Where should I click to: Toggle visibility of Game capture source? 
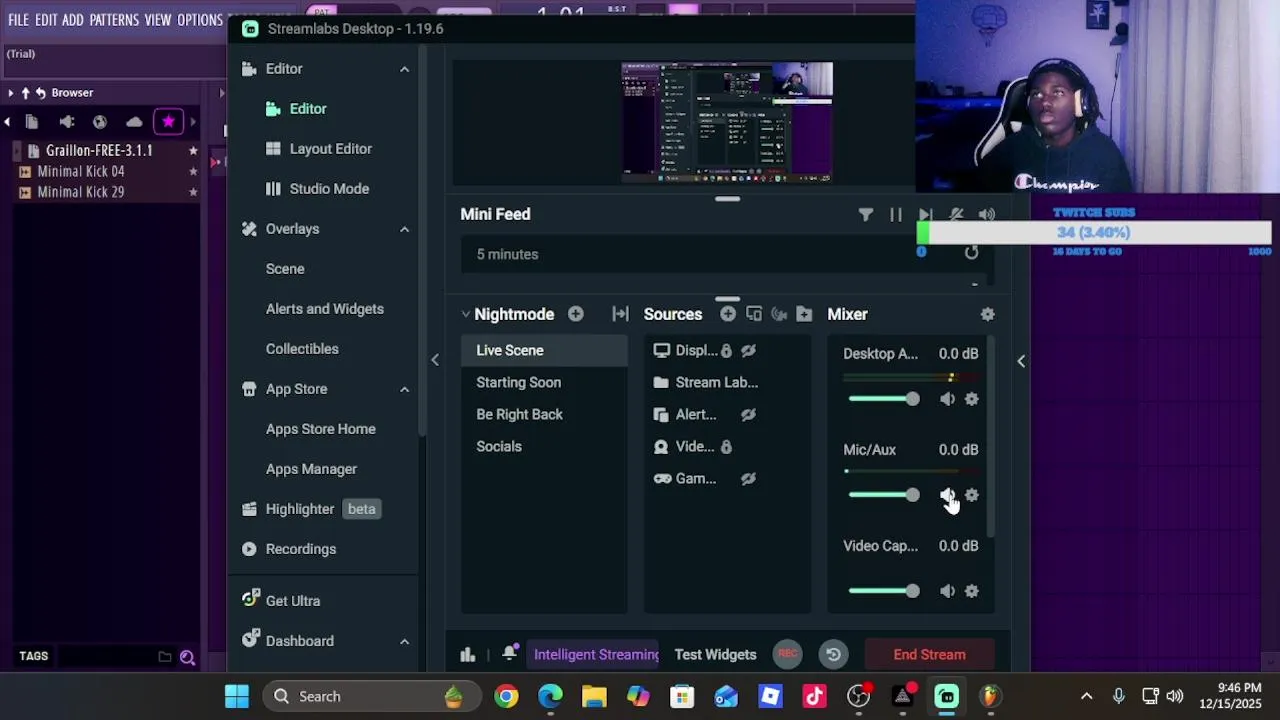coord(748,478)
